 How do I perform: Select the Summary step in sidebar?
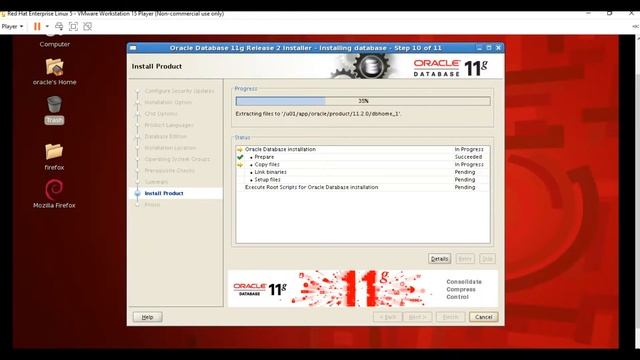coord(156,182)
